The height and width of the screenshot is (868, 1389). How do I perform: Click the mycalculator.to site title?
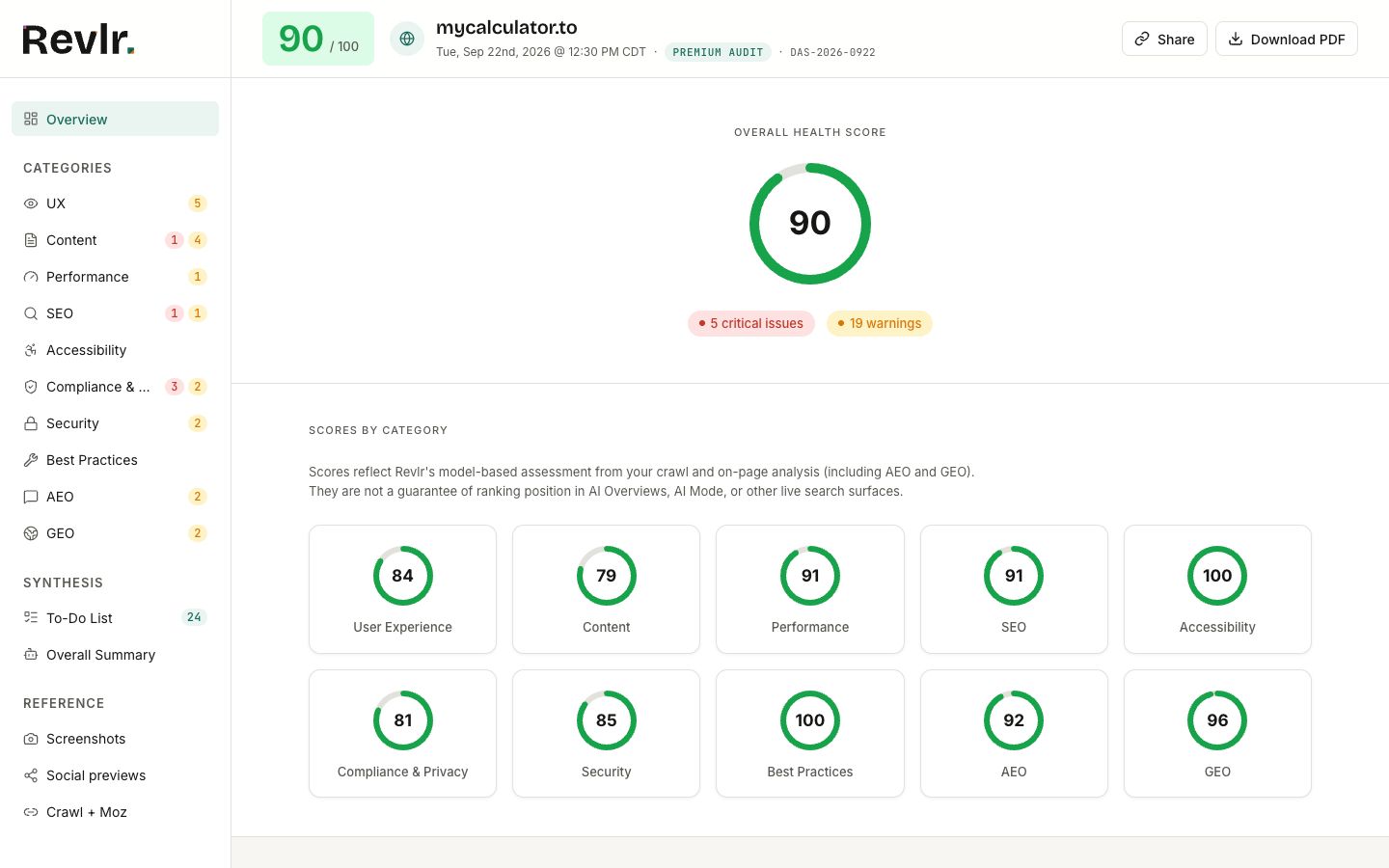point(506,28)
